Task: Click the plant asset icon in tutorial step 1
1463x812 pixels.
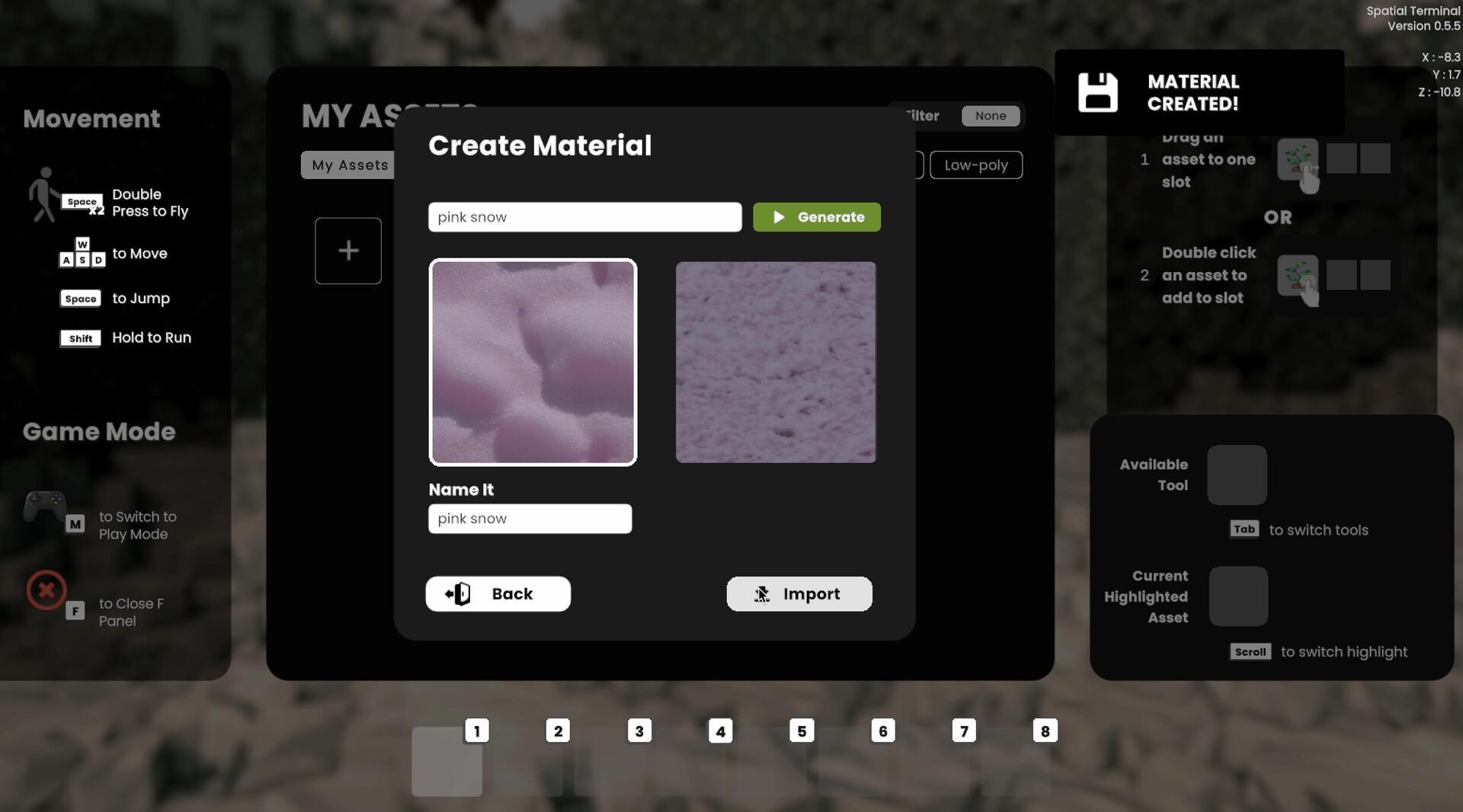Action: tap(1299, 160)
